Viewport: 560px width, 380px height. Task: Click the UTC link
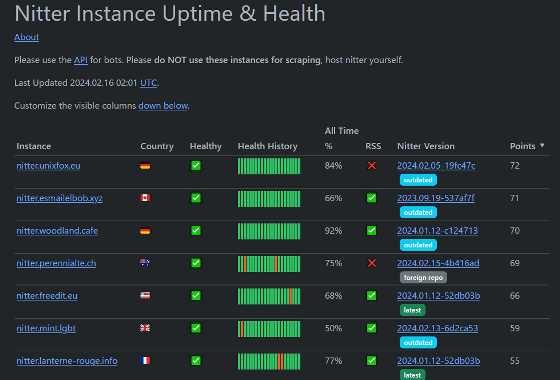[149, 83]
